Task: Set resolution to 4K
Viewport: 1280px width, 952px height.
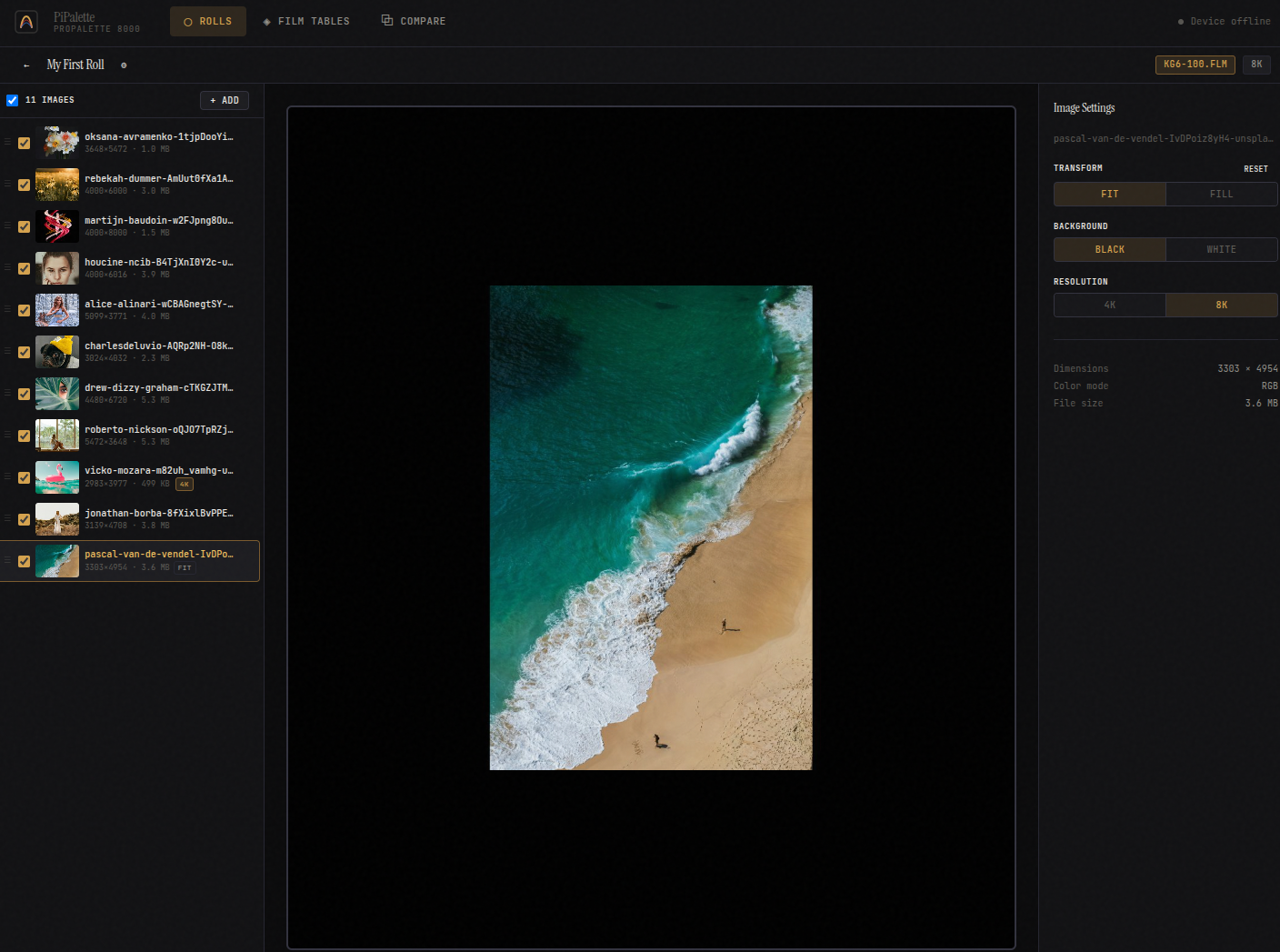Action: pos(1109,306)
